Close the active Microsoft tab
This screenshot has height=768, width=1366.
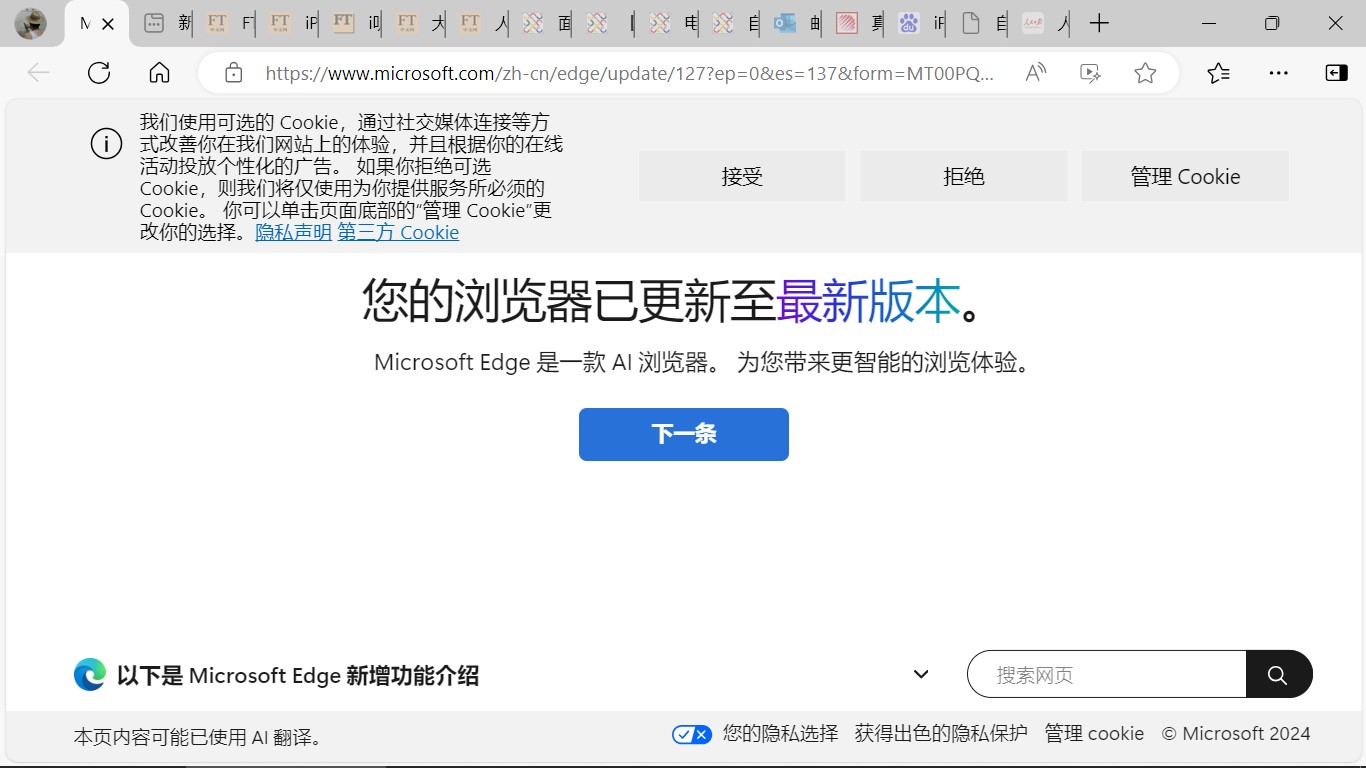(x=108, y=24)
